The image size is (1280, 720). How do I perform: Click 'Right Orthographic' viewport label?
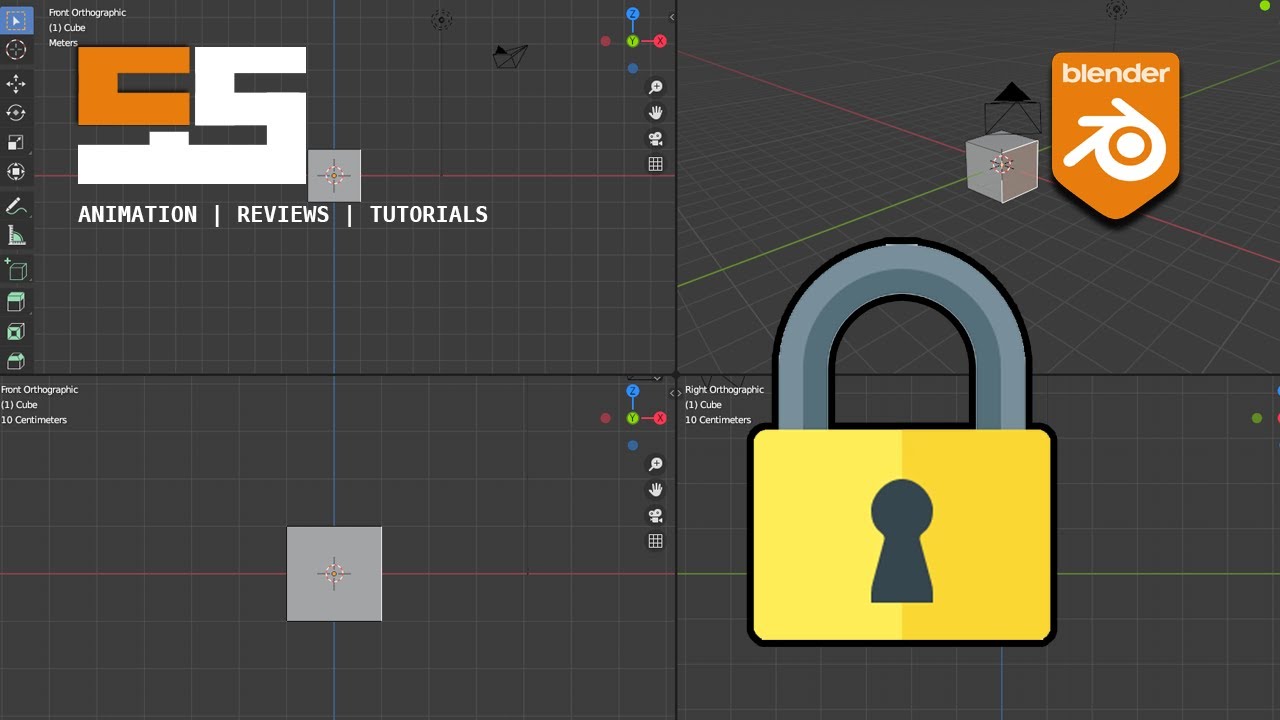click(724, 390)
